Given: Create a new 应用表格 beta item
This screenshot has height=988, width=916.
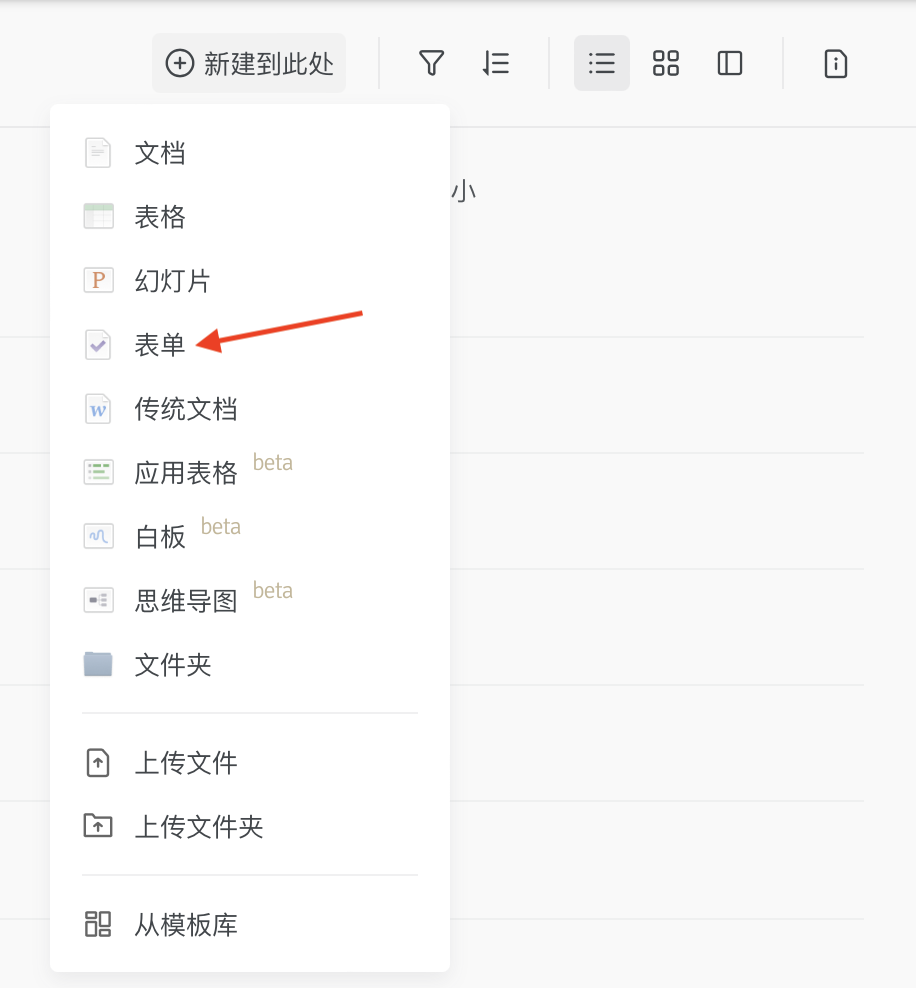Looking at the screenshot, I should [x=249, y=473].
